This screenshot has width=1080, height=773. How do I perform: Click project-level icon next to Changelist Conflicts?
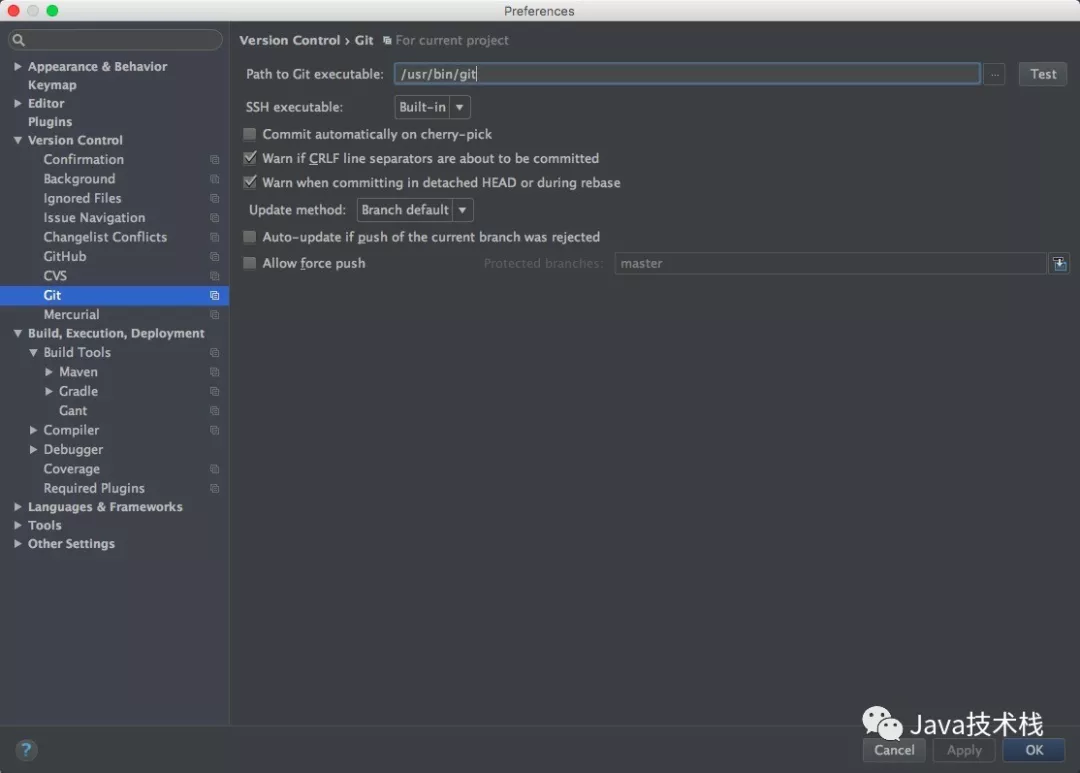(214, 237)
